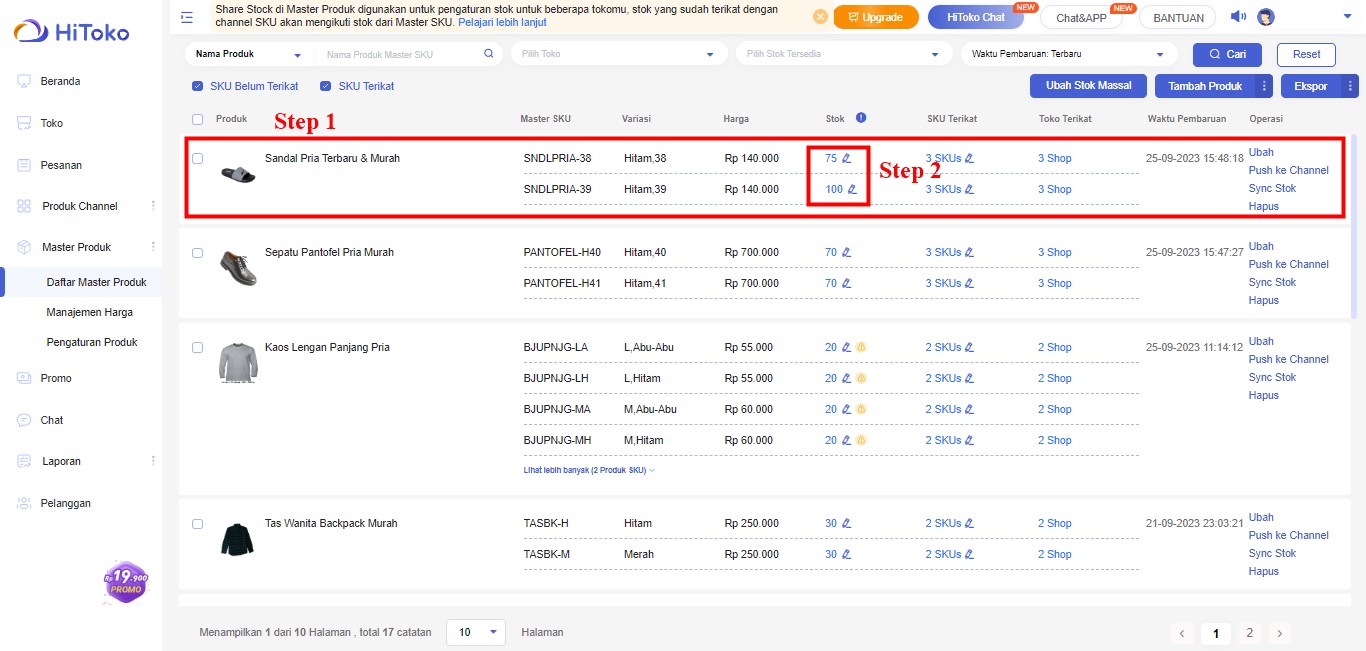Open Manajemen Harga in the sidebar

point(89,312)
